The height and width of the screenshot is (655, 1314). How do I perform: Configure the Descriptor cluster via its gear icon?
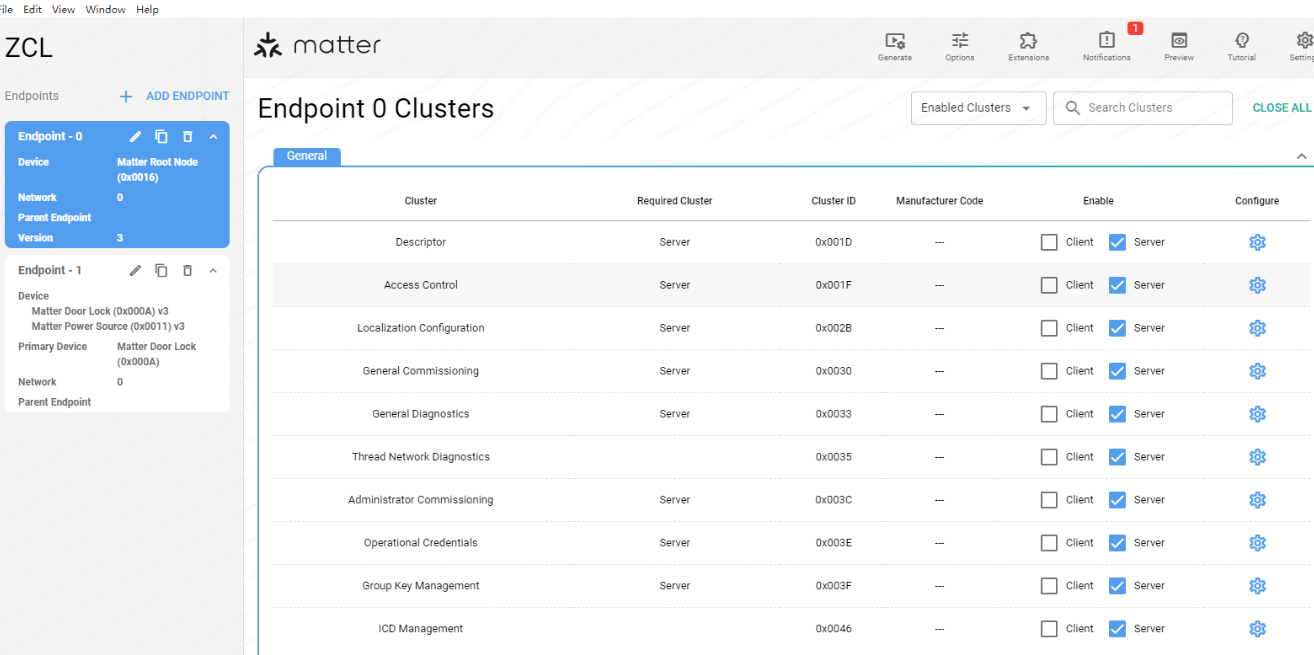click(1257, 242)
